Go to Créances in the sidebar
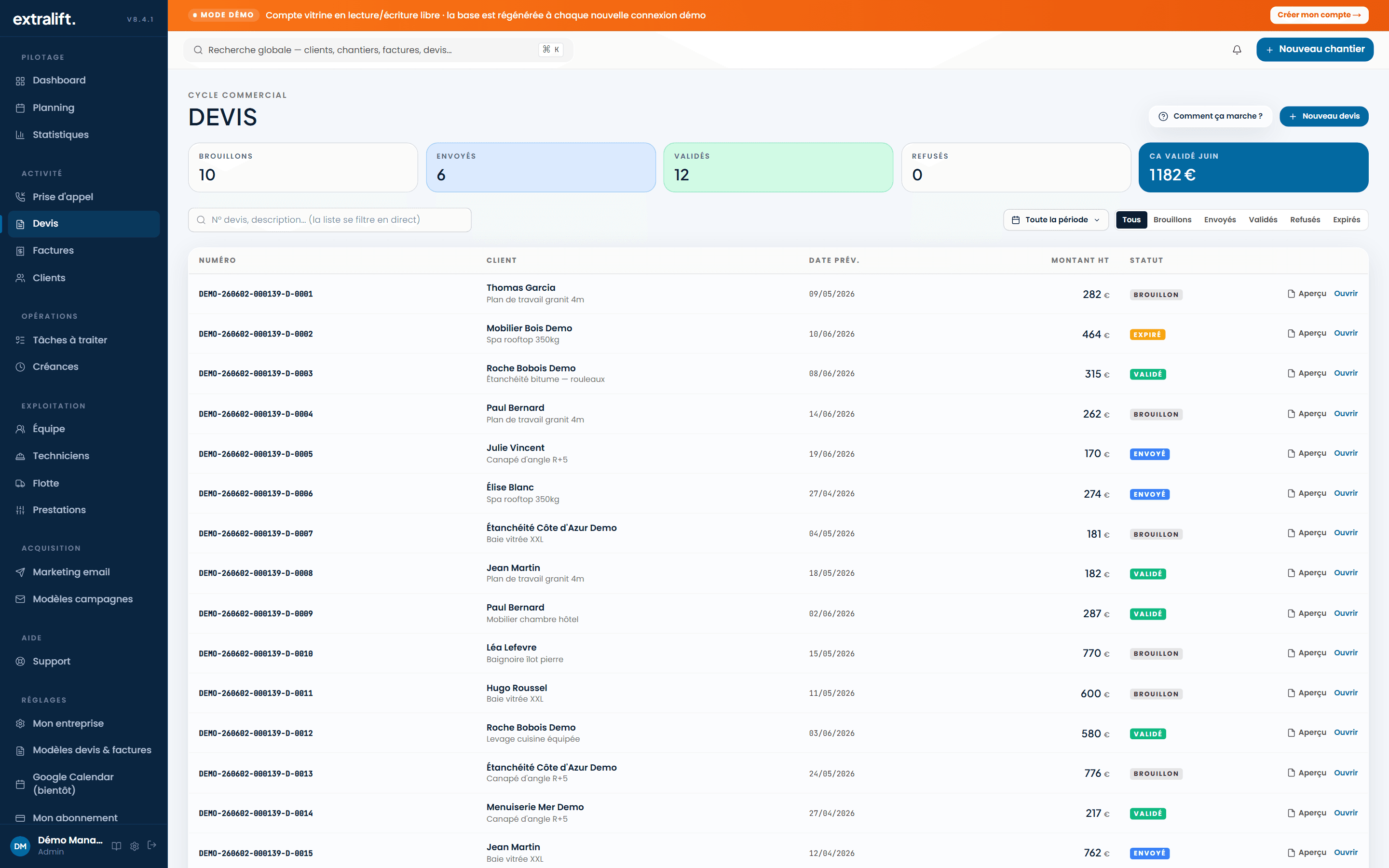Screen dimensions: 1389x868 [84, 367]
